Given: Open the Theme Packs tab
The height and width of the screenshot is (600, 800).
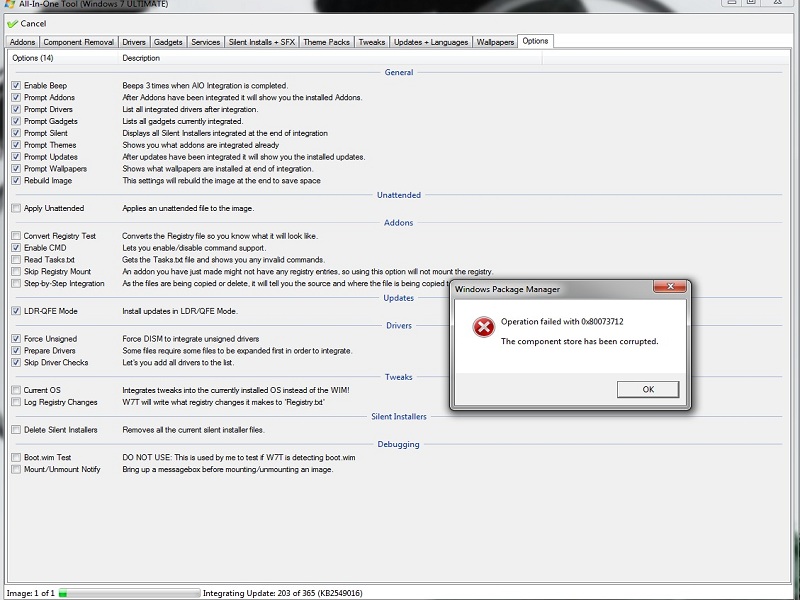Looking at the screenshot, I should point(327,42).
